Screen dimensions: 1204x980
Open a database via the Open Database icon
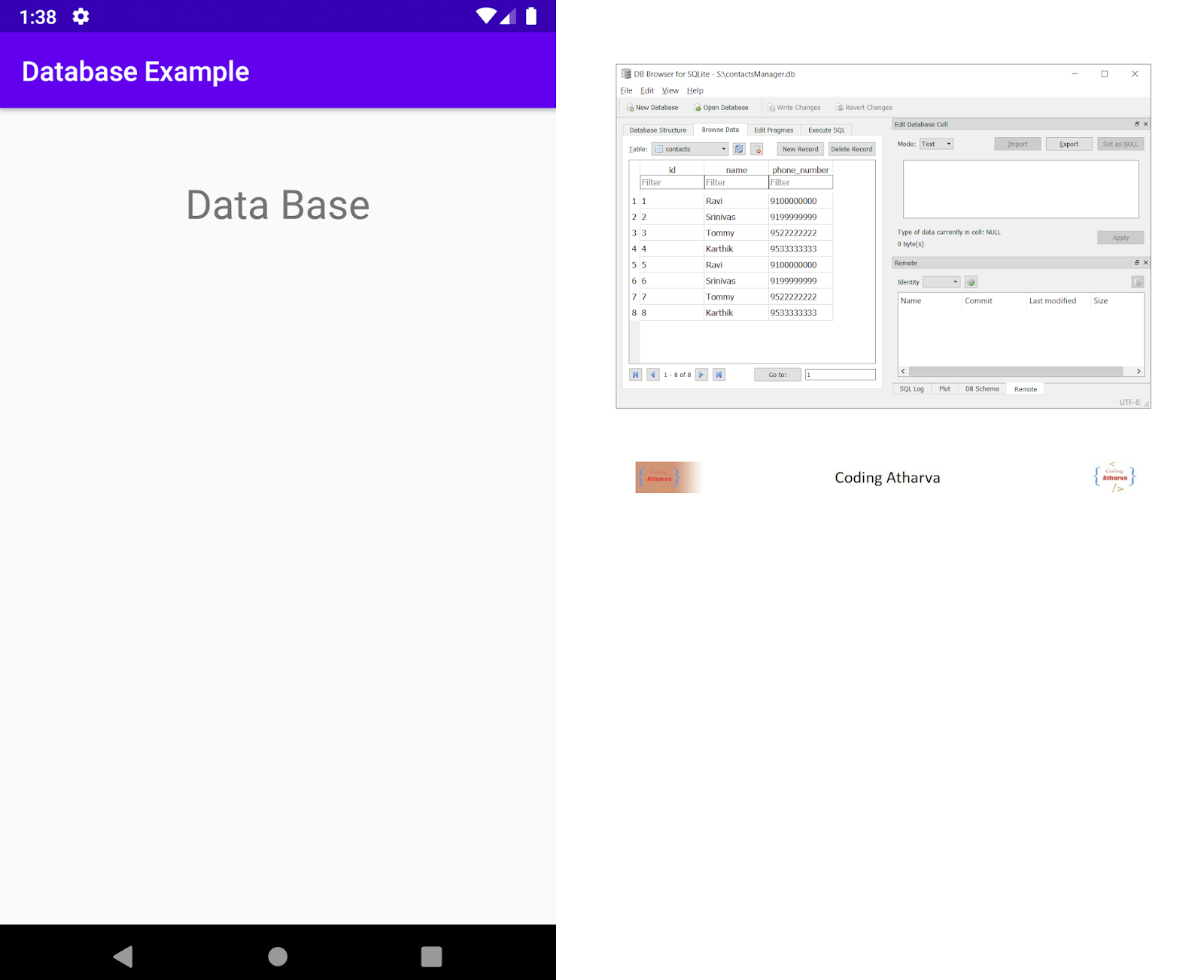click(698, 108)
